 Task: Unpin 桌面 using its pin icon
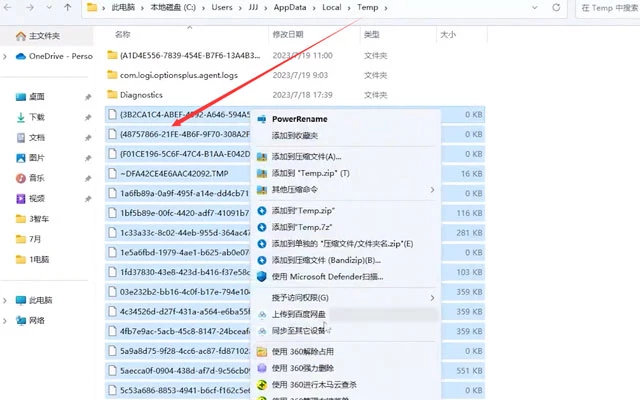(x=87, y=97)
